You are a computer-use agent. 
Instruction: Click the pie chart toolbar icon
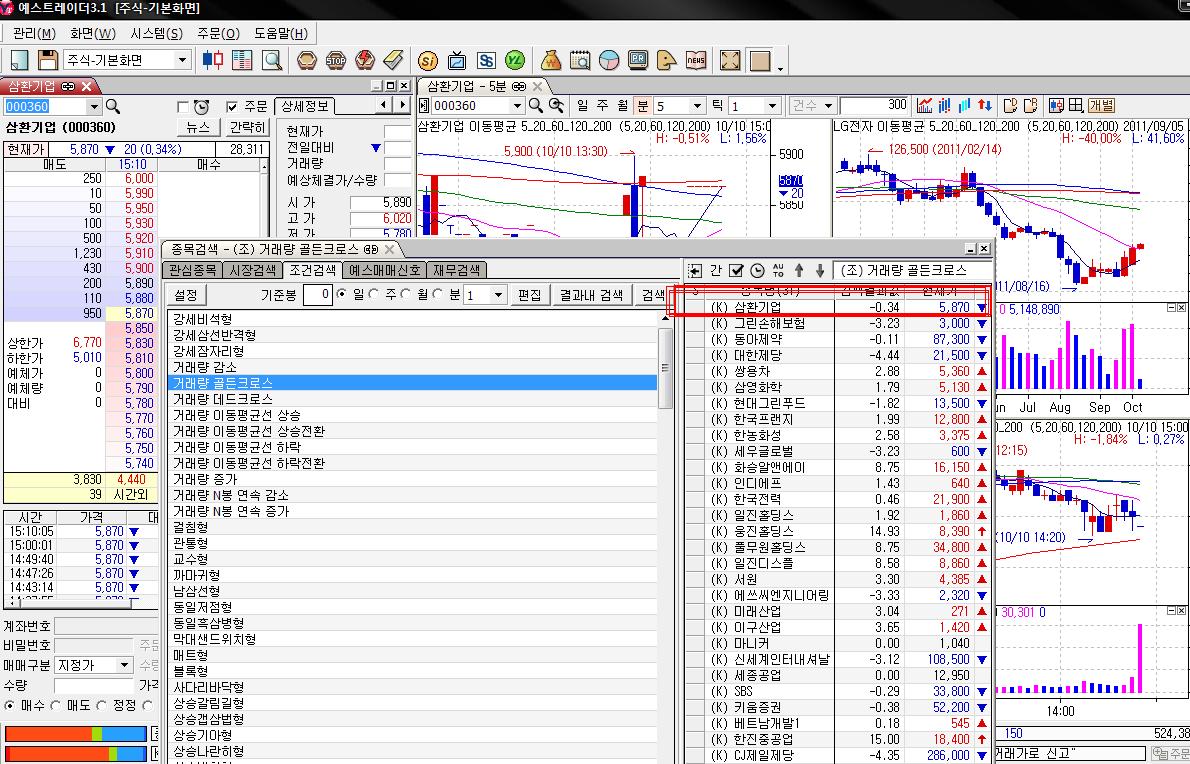609,60
